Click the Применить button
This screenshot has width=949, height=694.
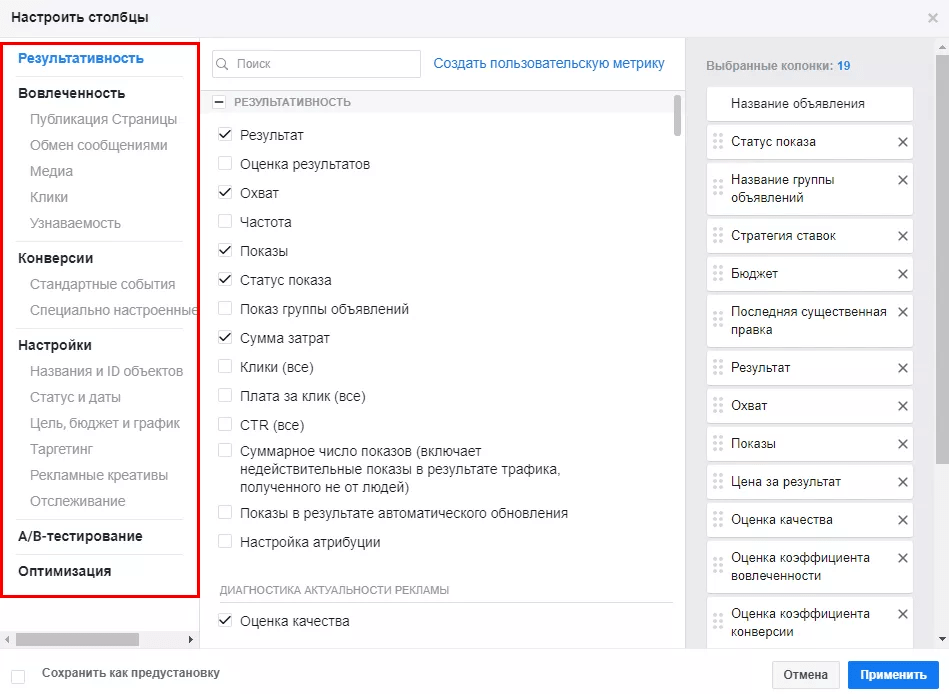(x=893, y=675)
